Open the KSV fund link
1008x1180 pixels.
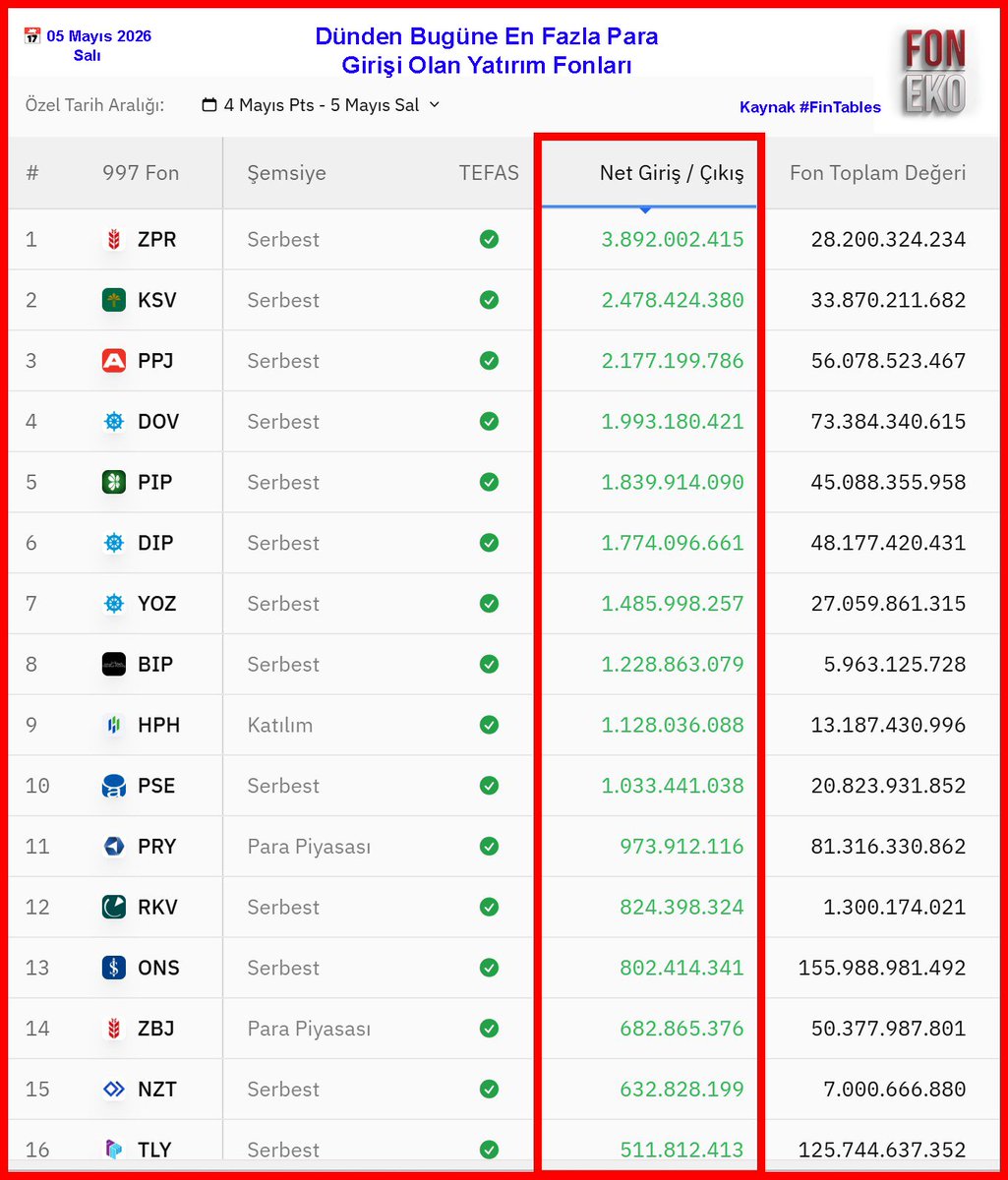click(157, 300)
